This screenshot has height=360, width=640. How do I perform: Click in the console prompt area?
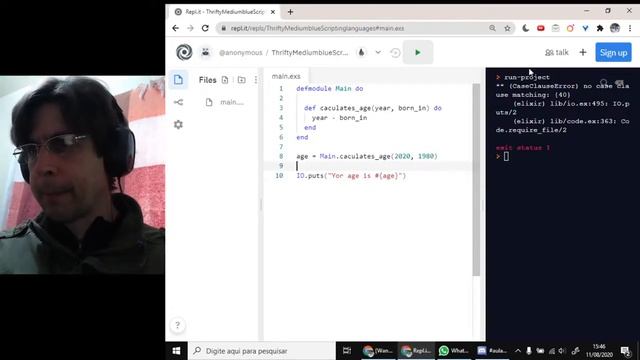coord(506,156)
